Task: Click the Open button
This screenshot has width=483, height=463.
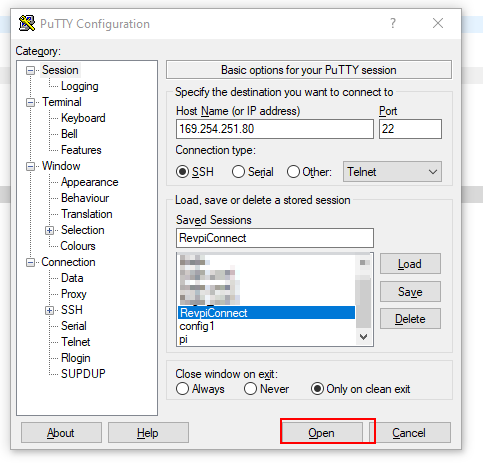Action: click(322, 433)
